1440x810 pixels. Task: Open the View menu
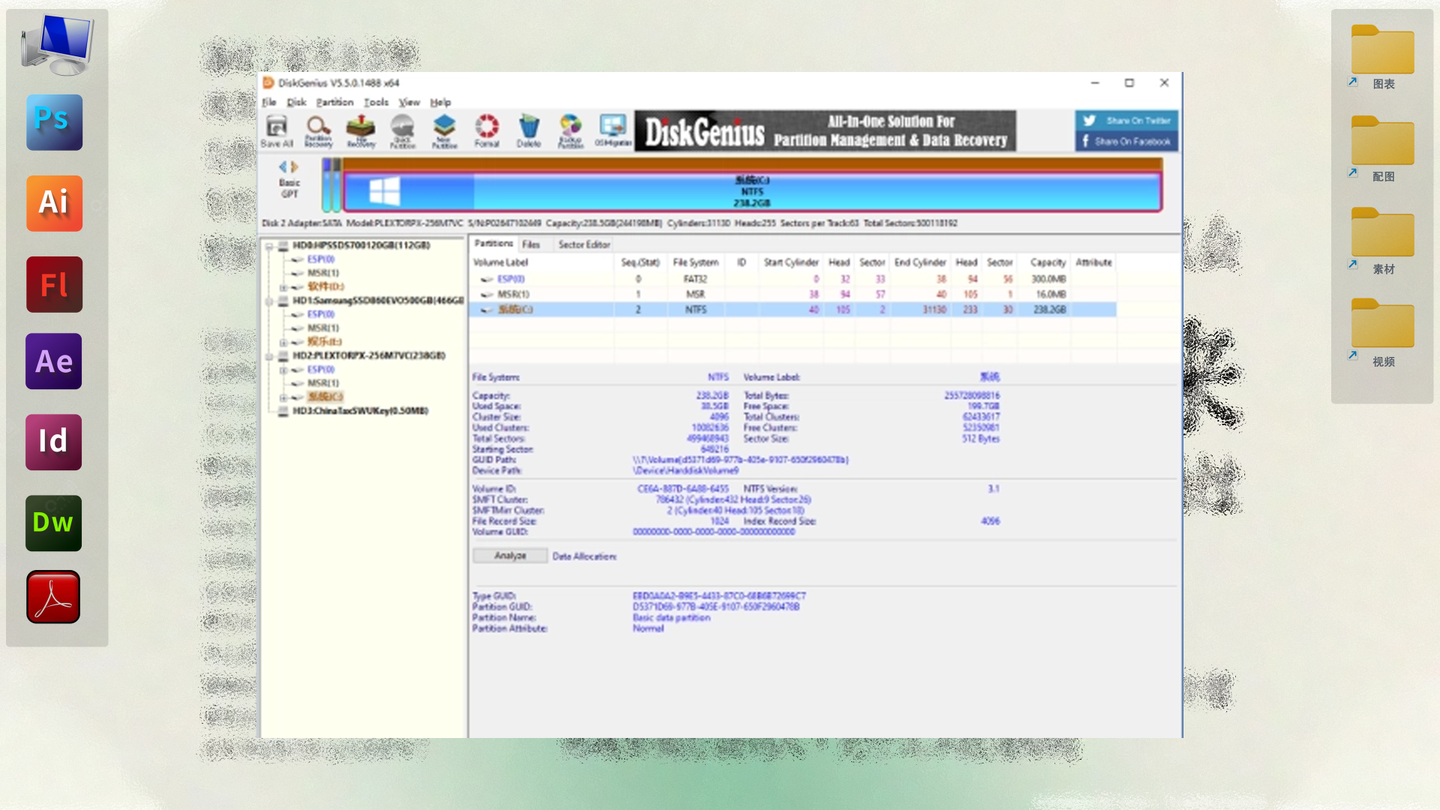tap(410, 102)
